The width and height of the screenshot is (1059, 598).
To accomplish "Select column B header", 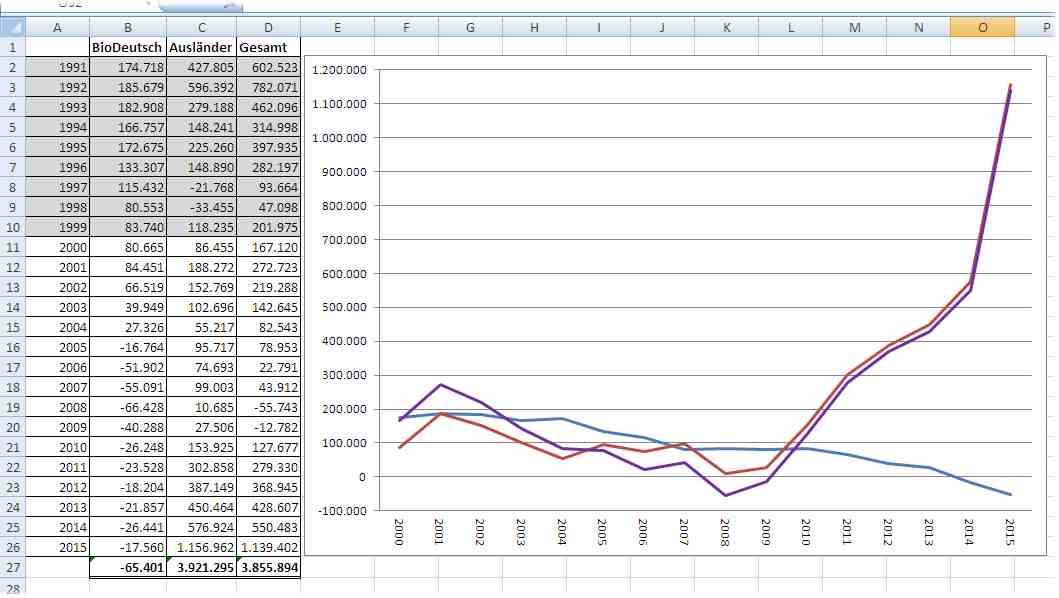I will [x=128, y=28].
